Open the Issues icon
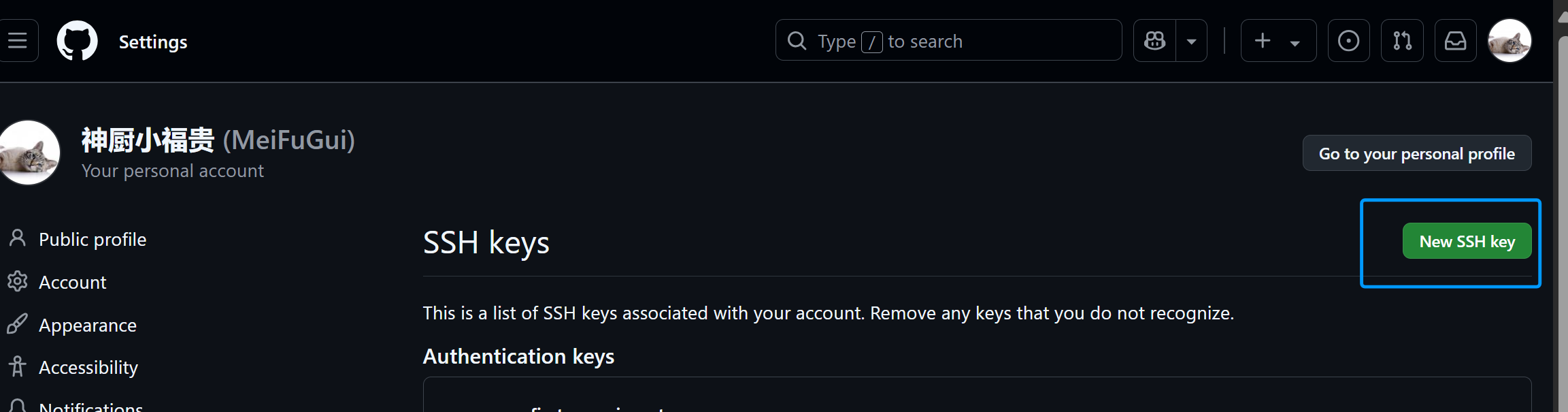Screen dimensions: 1568x412 [x=1348, y=41]
